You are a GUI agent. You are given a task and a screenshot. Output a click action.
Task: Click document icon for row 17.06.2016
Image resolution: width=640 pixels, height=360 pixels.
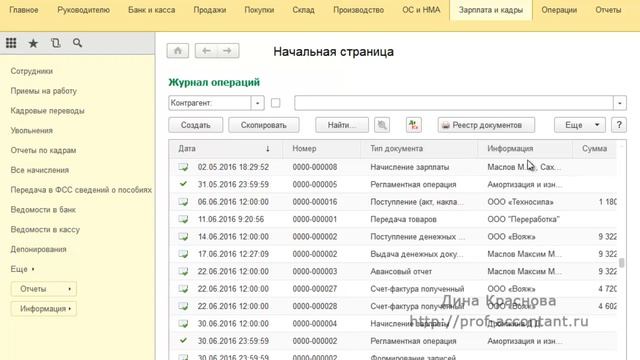click(x=184, y=254)
